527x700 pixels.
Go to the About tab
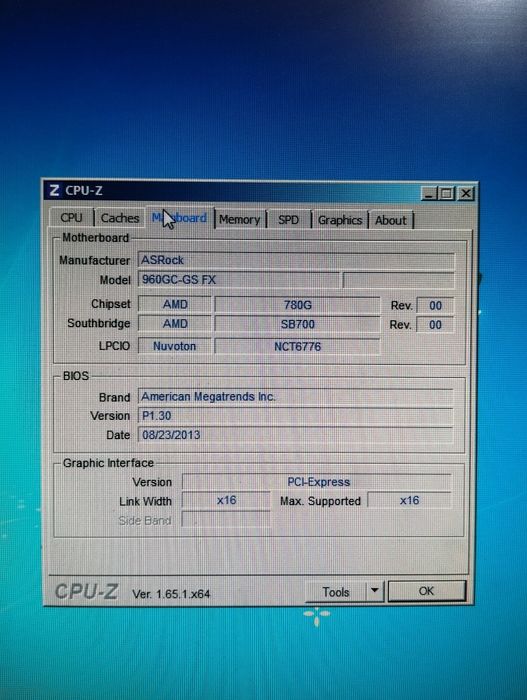[x=391, y=221]
